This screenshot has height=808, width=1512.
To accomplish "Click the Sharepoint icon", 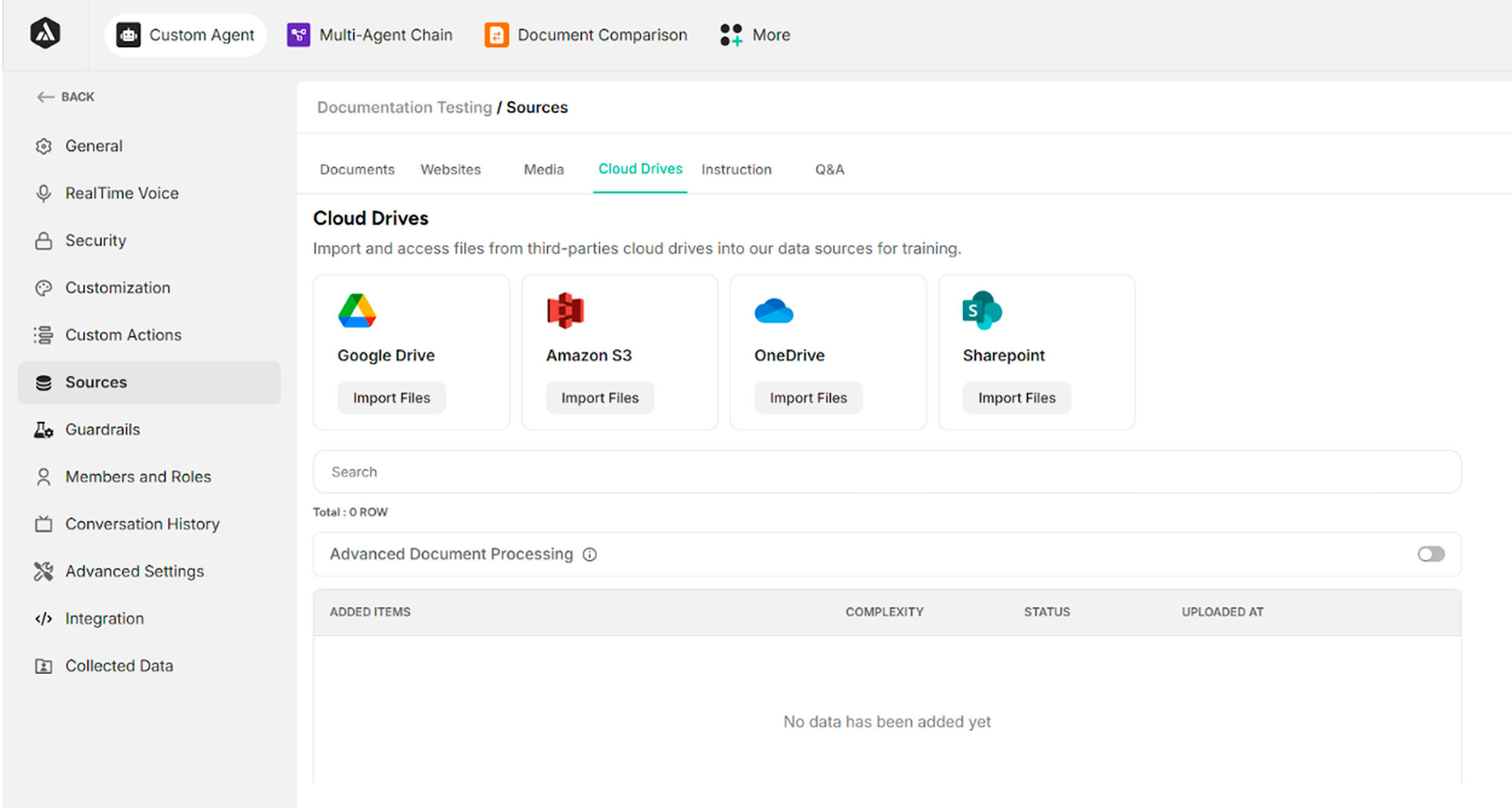I will click(x=982, y=310).
